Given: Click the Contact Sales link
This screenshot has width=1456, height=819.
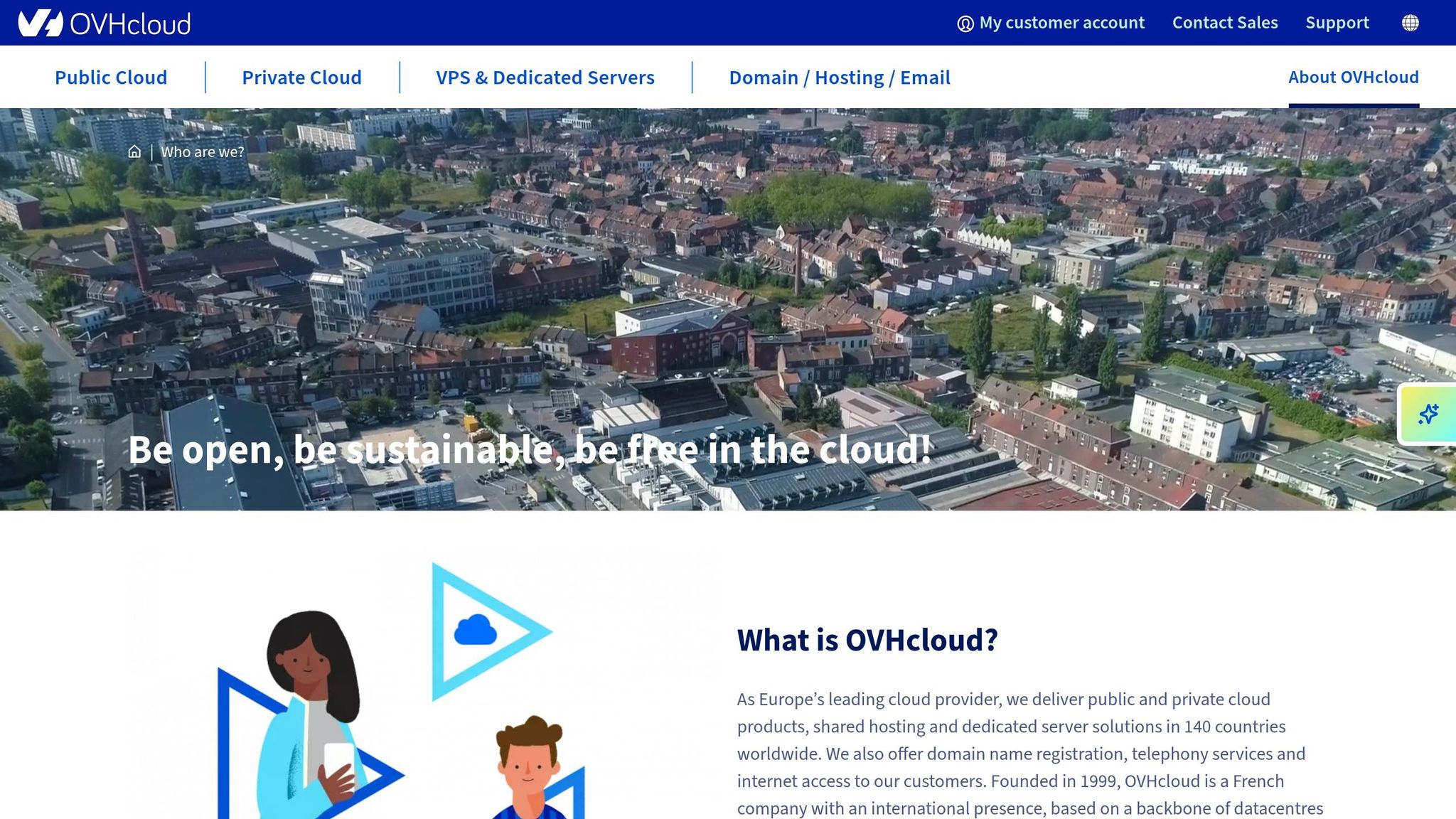Looking at the screenshot, I should tap(1225, 22).
